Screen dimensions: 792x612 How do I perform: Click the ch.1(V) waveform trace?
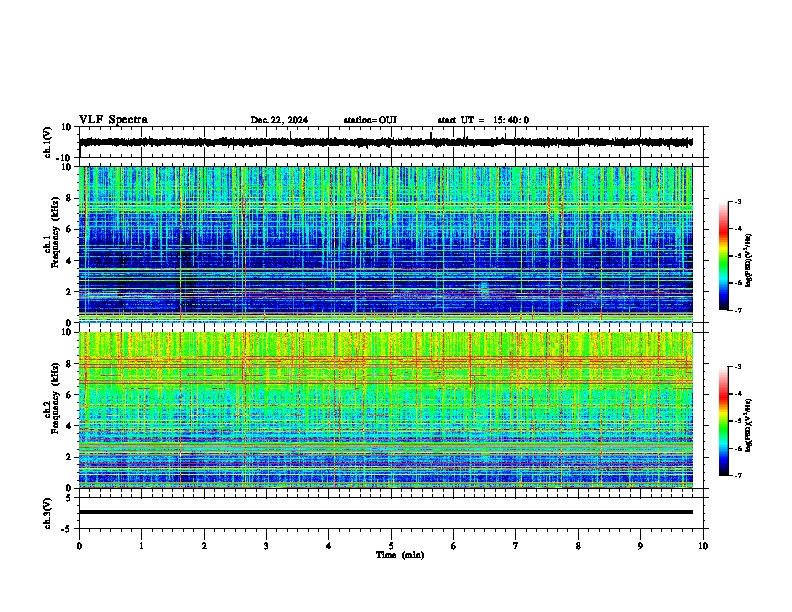point(385,142)
